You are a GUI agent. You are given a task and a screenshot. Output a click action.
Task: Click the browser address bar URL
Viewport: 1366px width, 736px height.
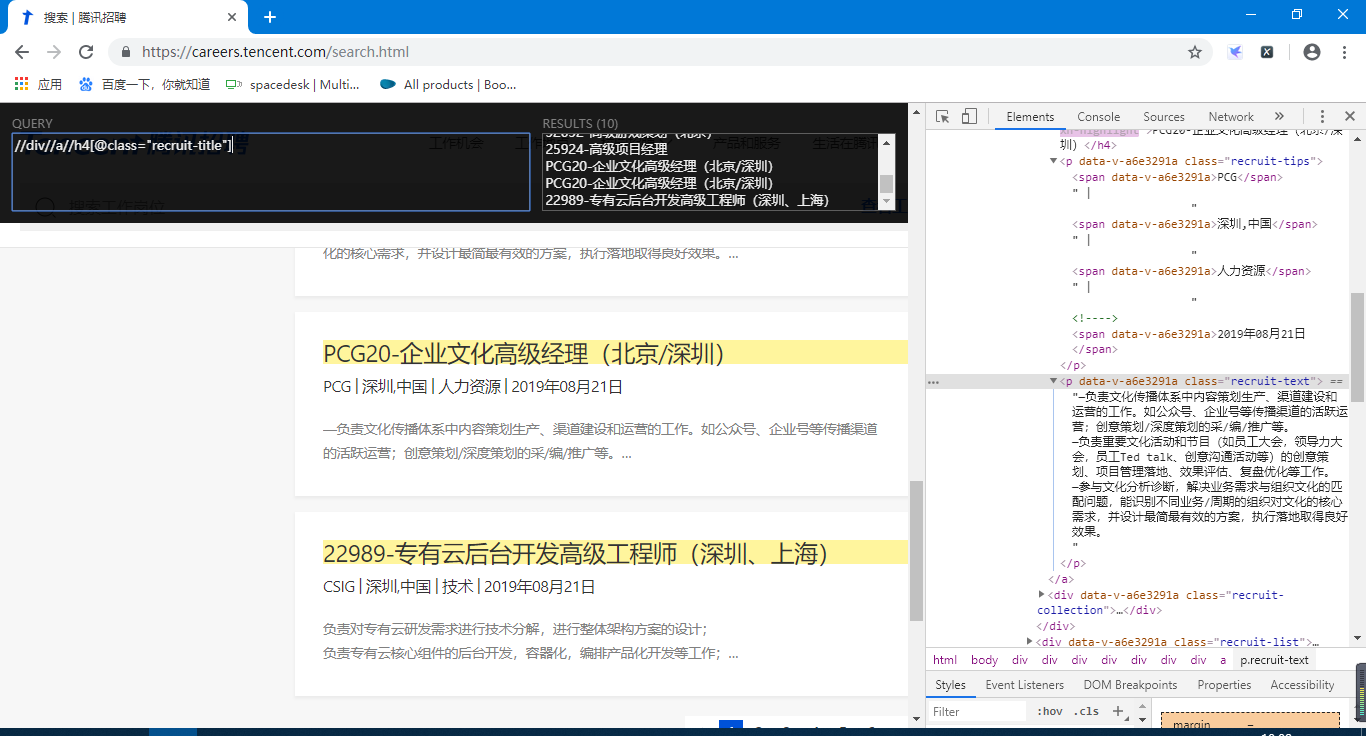[x=275, y=52]
